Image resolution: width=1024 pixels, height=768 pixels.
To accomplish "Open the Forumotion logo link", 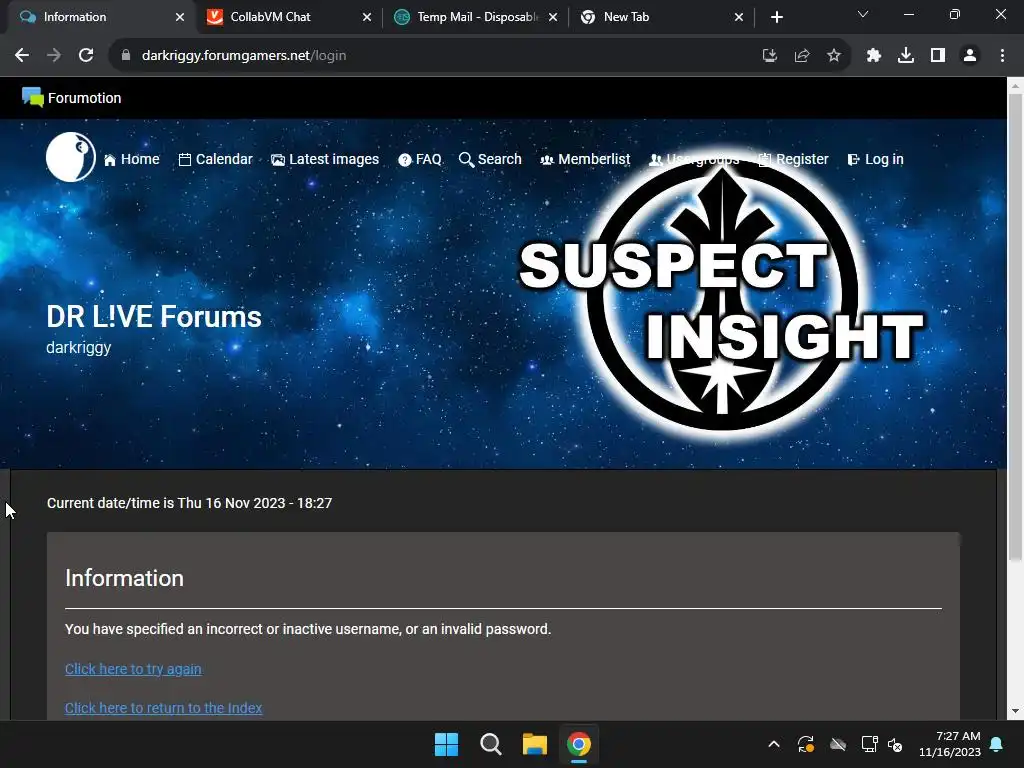I will click(x=71, y=98).
